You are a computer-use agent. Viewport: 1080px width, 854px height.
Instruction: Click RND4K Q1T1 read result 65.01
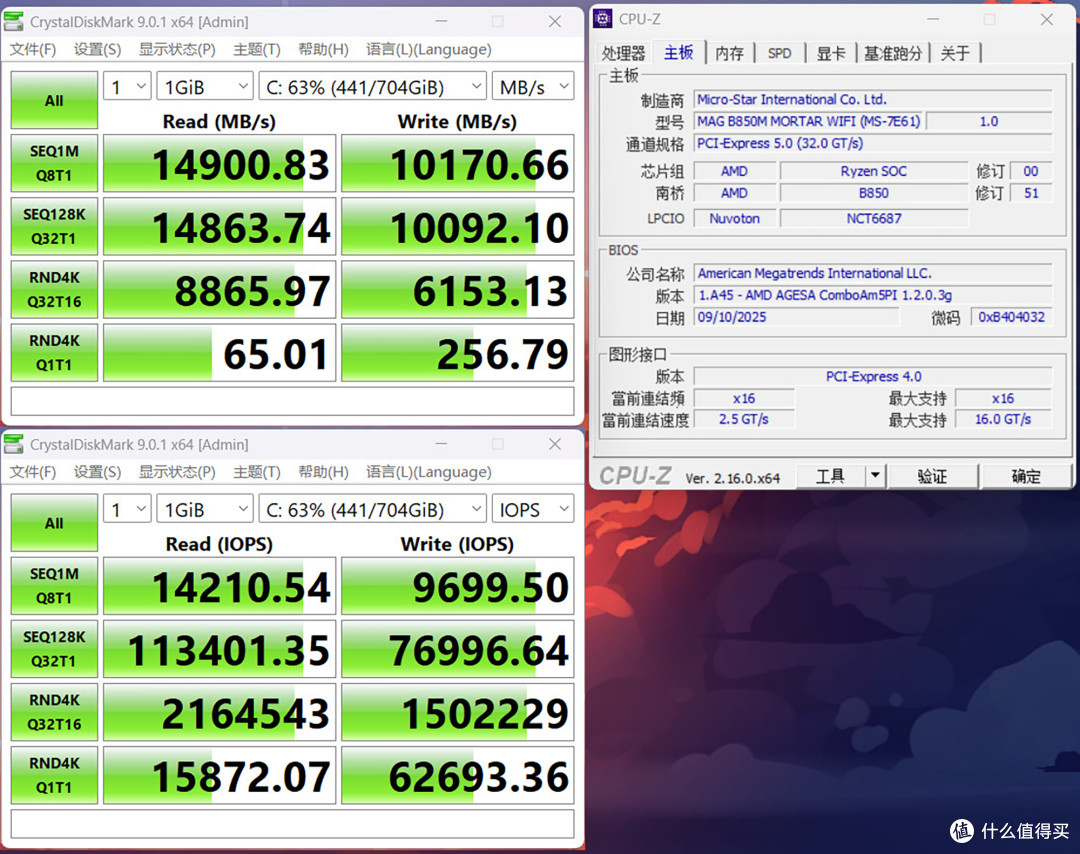220,353
